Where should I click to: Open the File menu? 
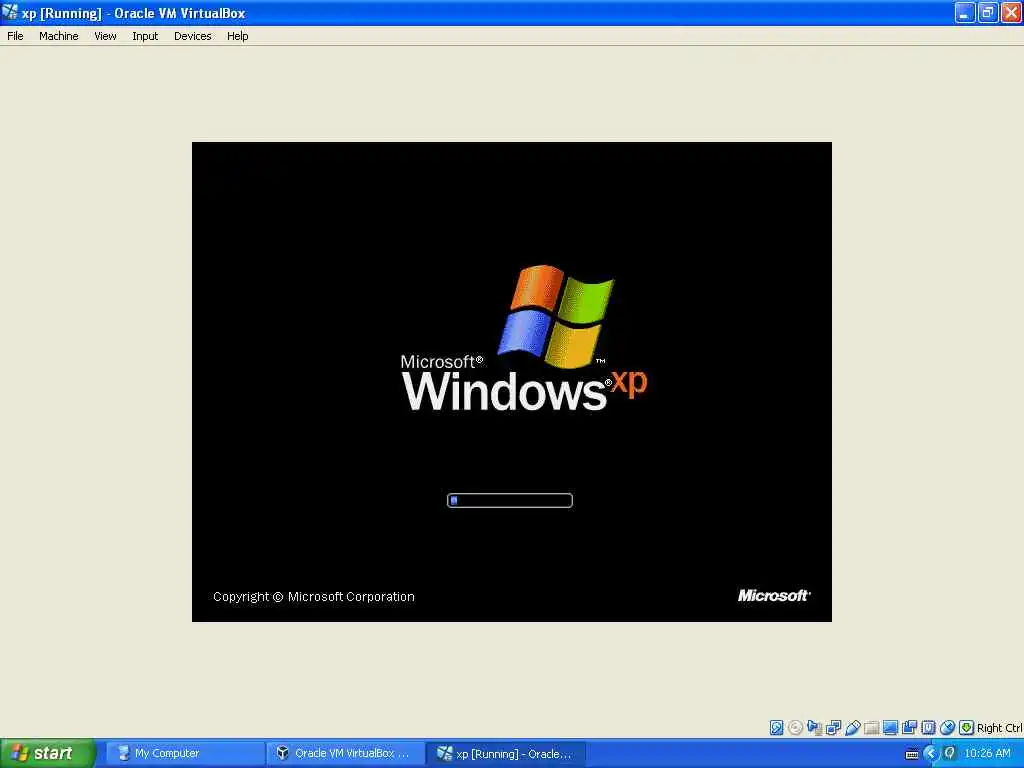(15, 36)
